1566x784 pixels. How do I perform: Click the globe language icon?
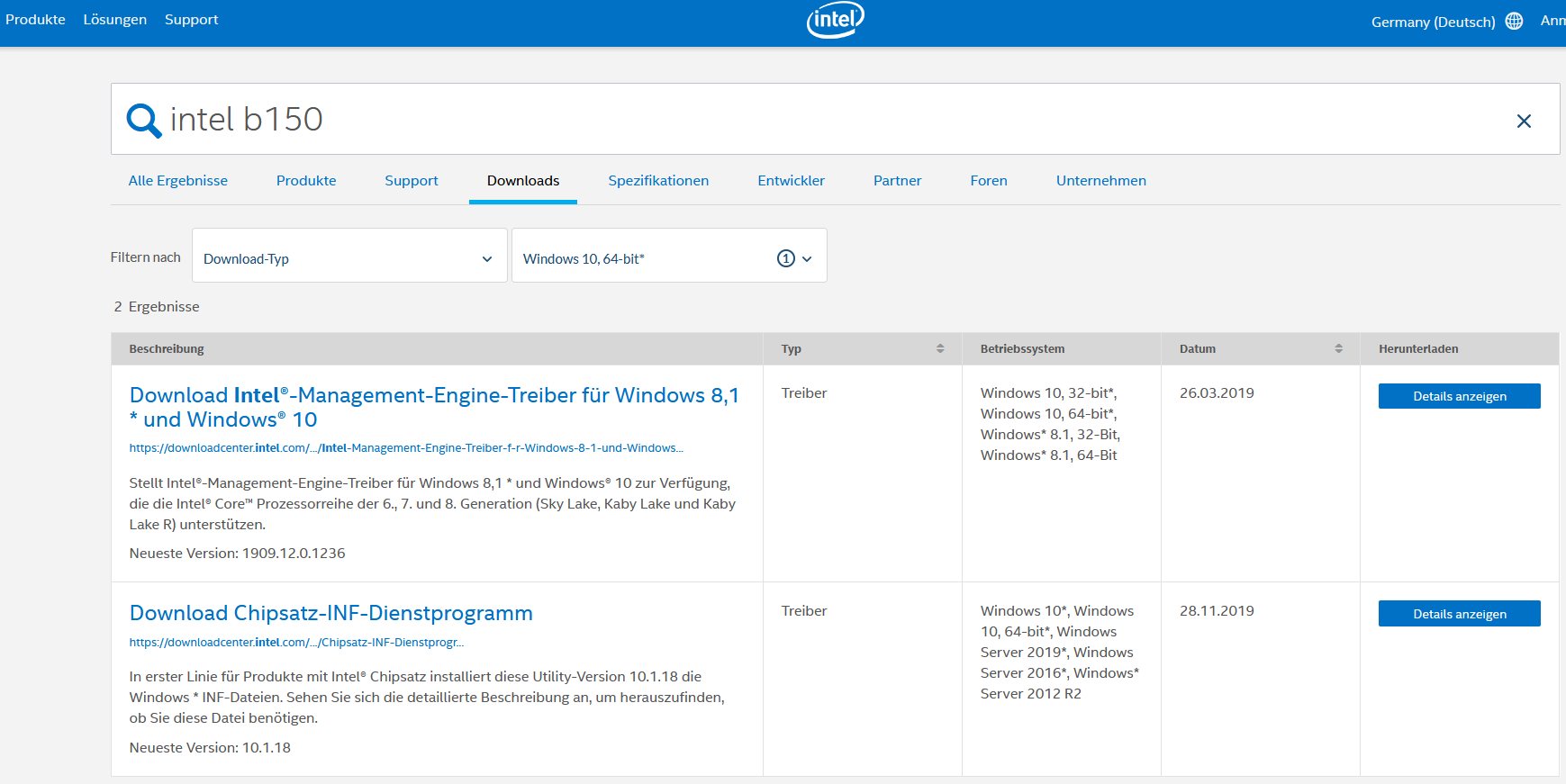pyautogui.click(x=1514, y=21)
